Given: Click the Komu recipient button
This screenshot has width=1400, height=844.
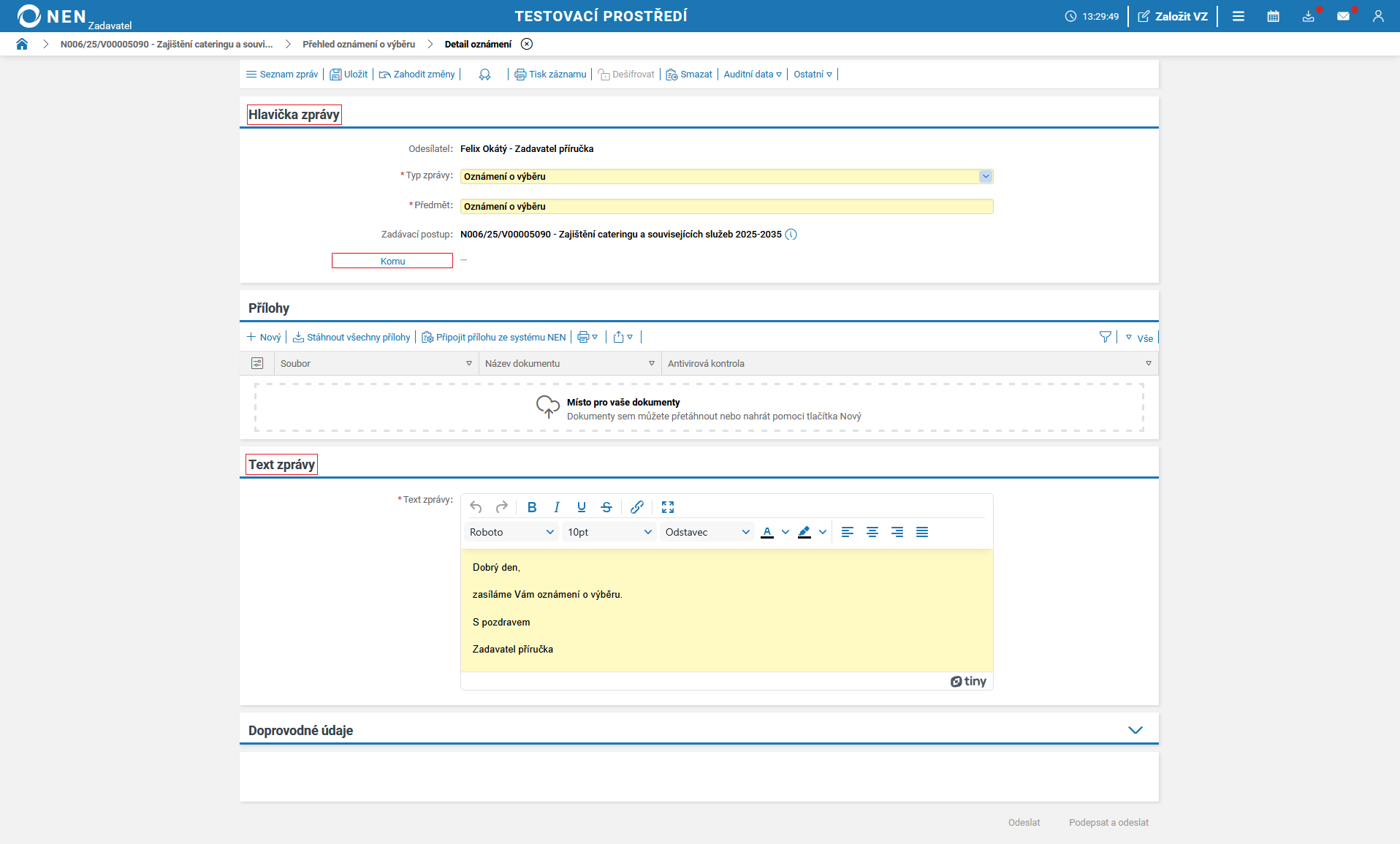Looking at the screenshot, I should tap(392, 261).
